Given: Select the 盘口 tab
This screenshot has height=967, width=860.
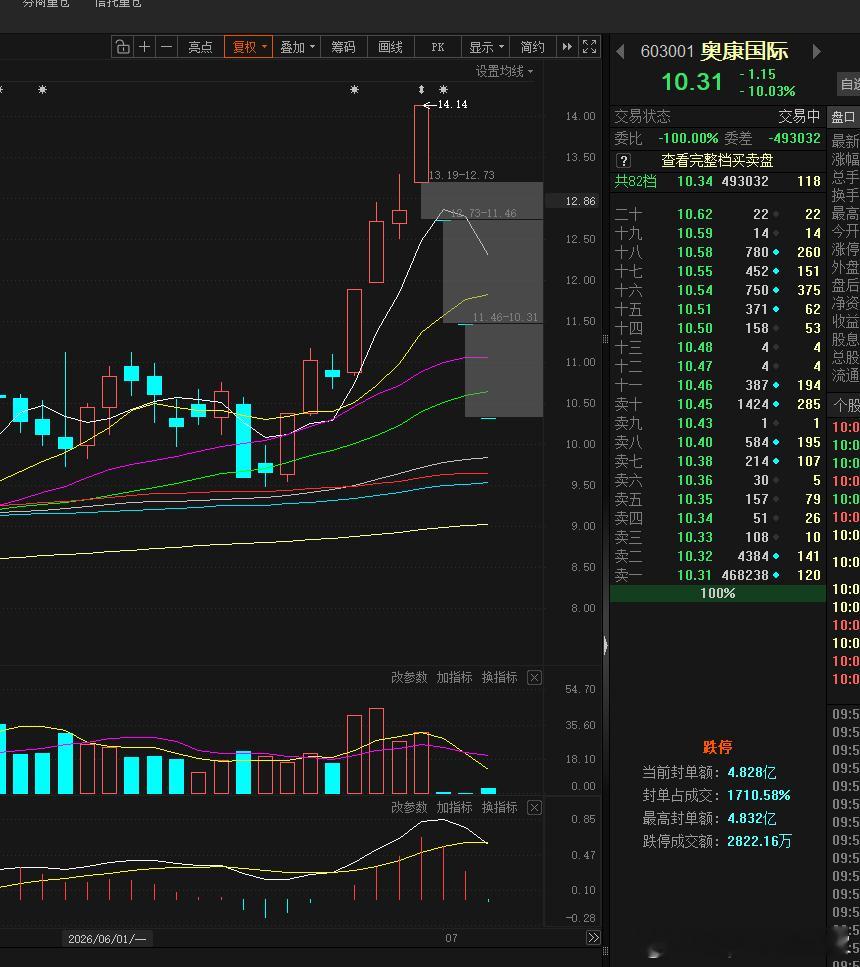Looking at the screenshot, I should click(843, 117).
